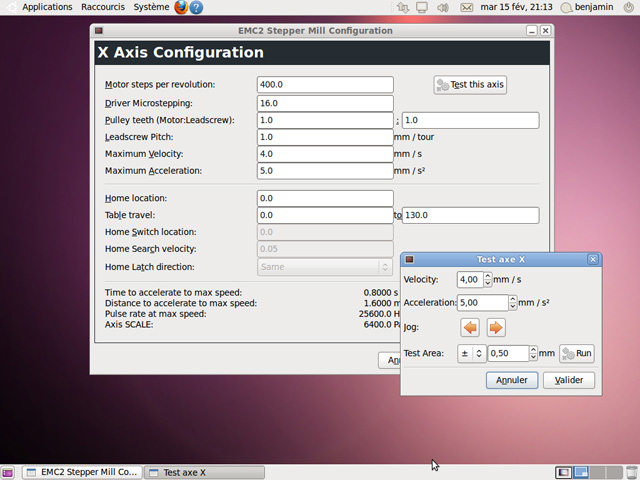Open the trash icon in bottom panel
This screenshot has height=480, width=640.
pos(630,472)
